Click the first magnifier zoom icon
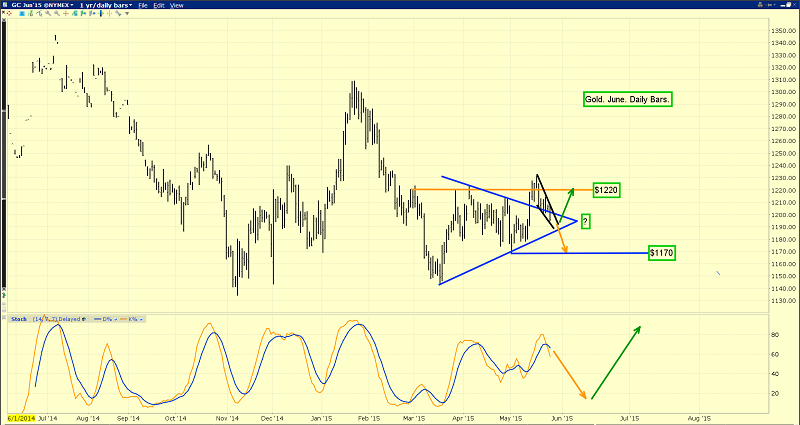 point(48,13)
